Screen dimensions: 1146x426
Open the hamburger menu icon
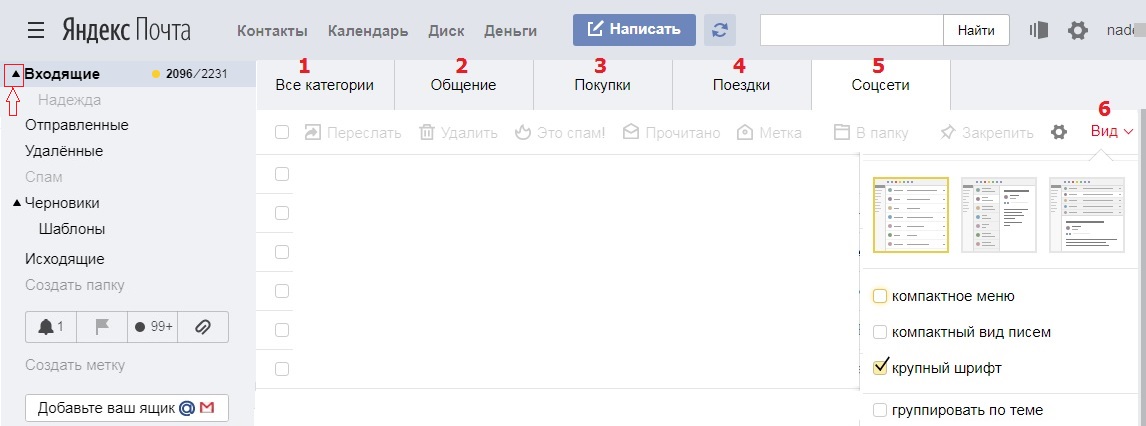pyautogui.click(x=36, y=30)
